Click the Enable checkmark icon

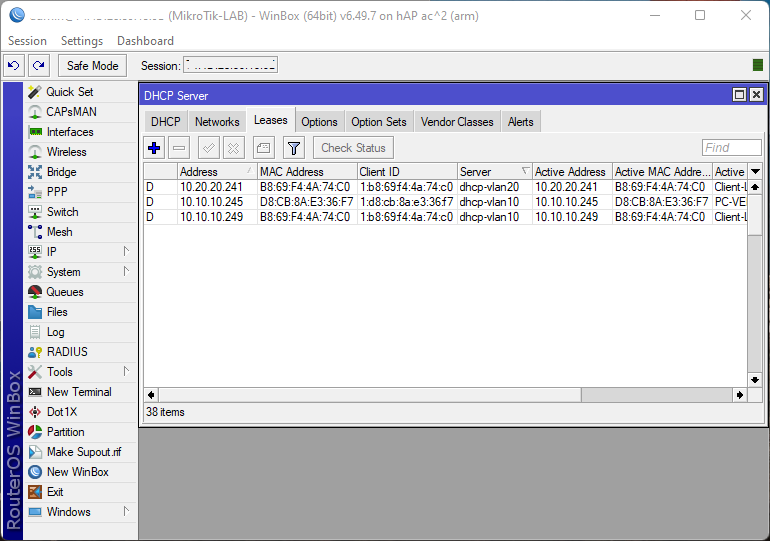click(x=209, y=148)
